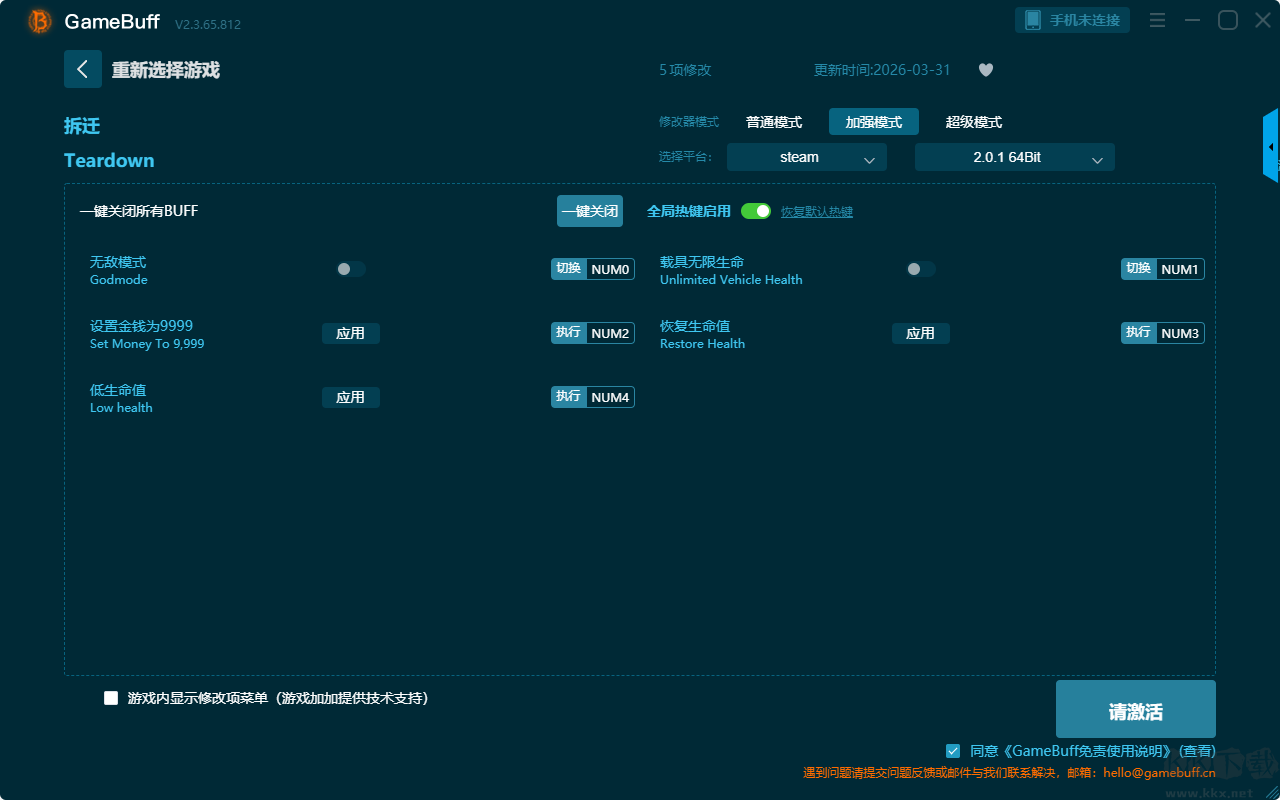Edit the NUM4 hotkey for Low health
1280x800 pixels.
611,397
